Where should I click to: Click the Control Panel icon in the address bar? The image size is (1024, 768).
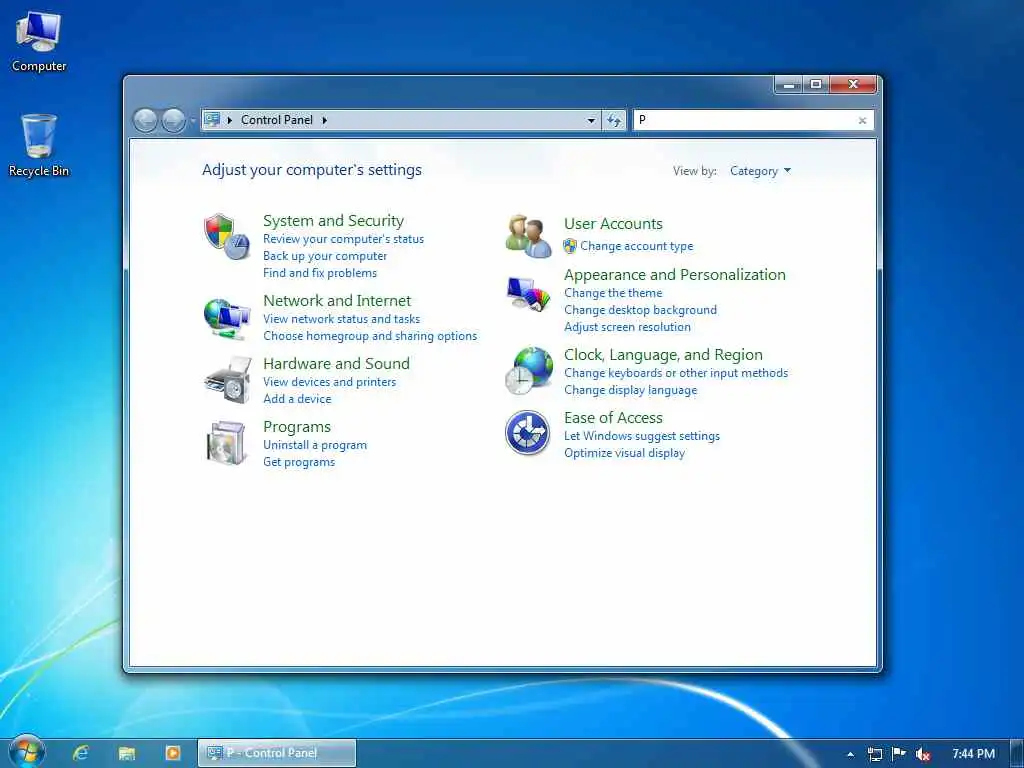212,120
